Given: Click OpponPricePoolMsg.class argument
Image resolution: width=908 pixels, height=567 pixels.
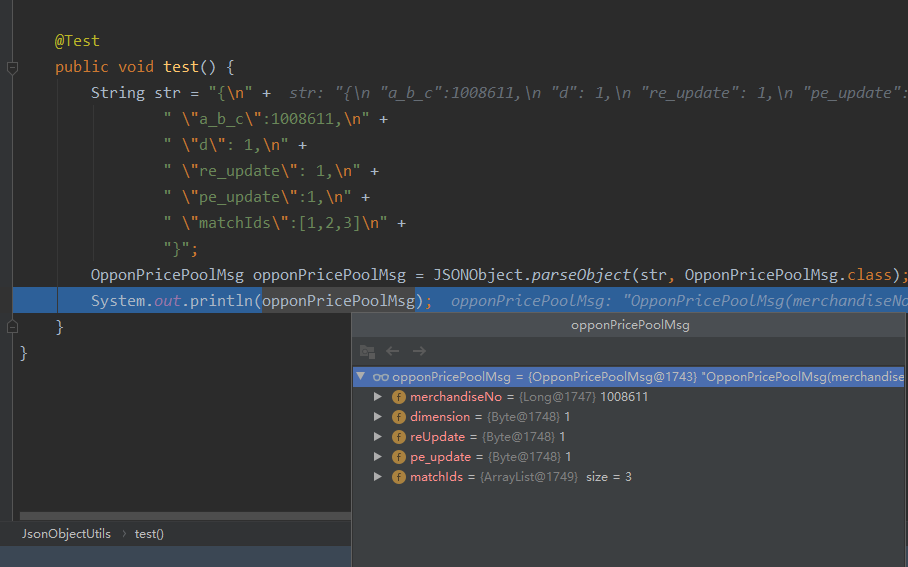Looking at the screenshot, I should 788,275.
